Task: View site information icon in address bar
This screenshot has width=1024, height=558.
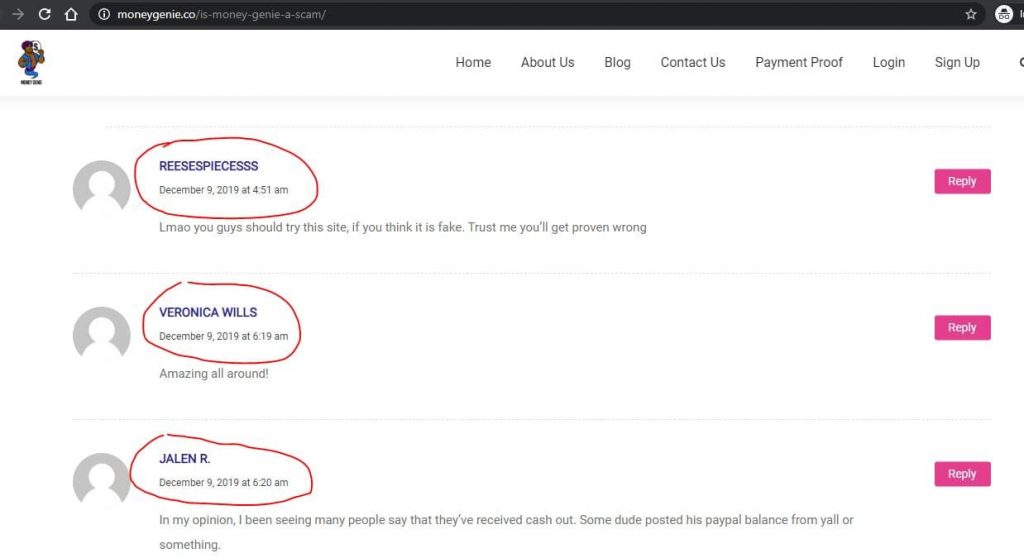Action: pyautogui.click(x=104, y=14)
